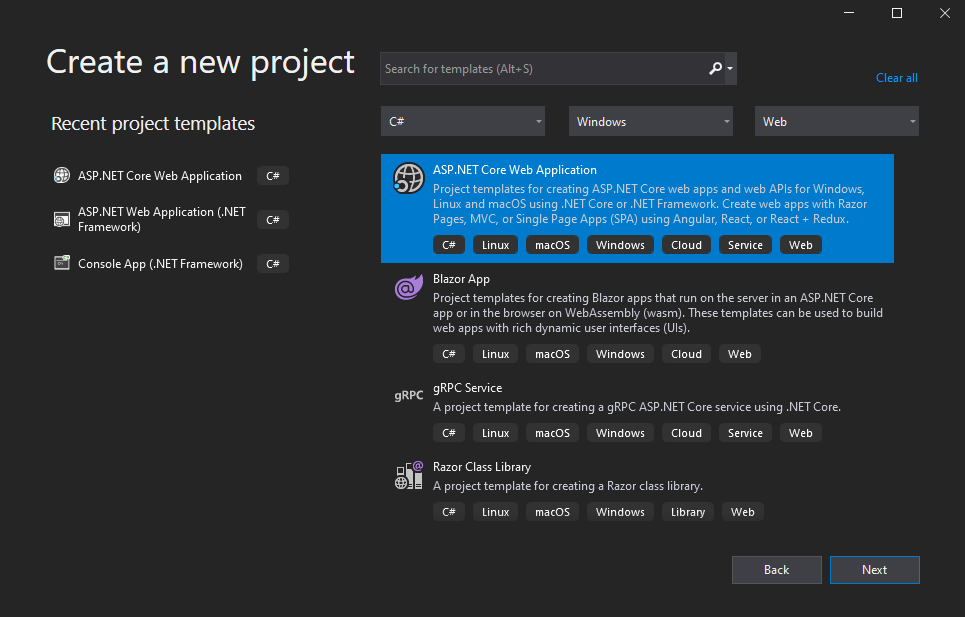Viewport: 965px width, 617px height.
Task: Close the Create a new project dialog
Action: coord(945,13)
